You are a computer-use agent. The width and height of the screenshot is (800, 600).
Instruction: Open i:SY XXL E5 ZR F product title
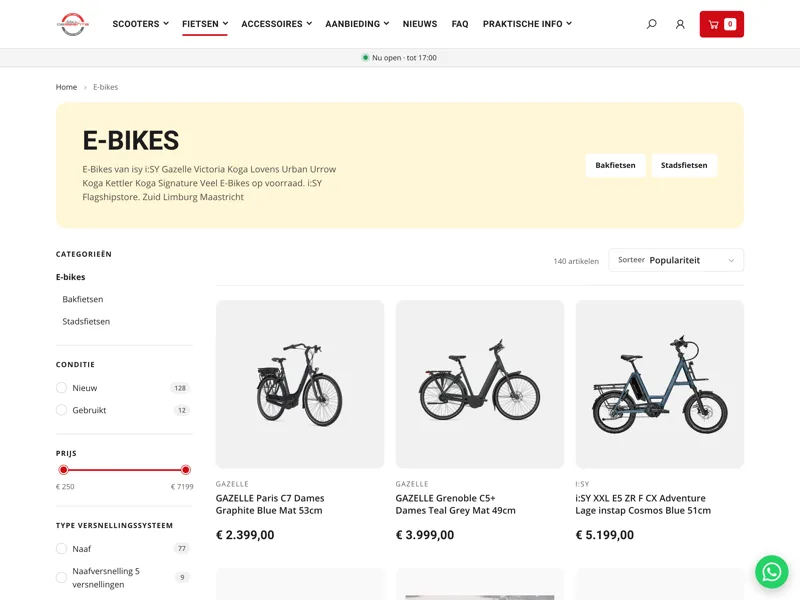[x=643, y=504]
